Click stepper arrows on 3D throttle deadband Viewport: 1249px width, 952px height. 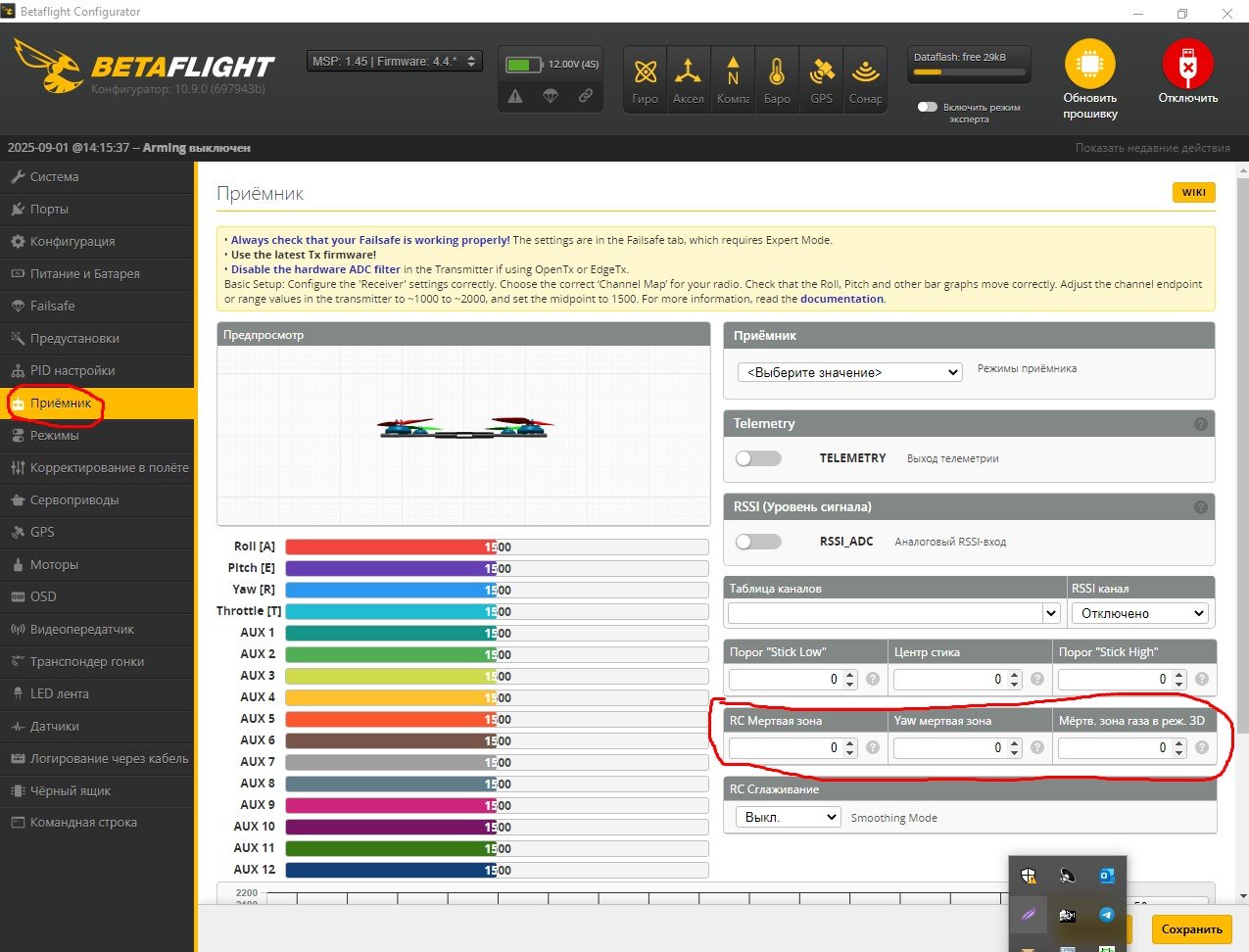(x=1178, y=747)
